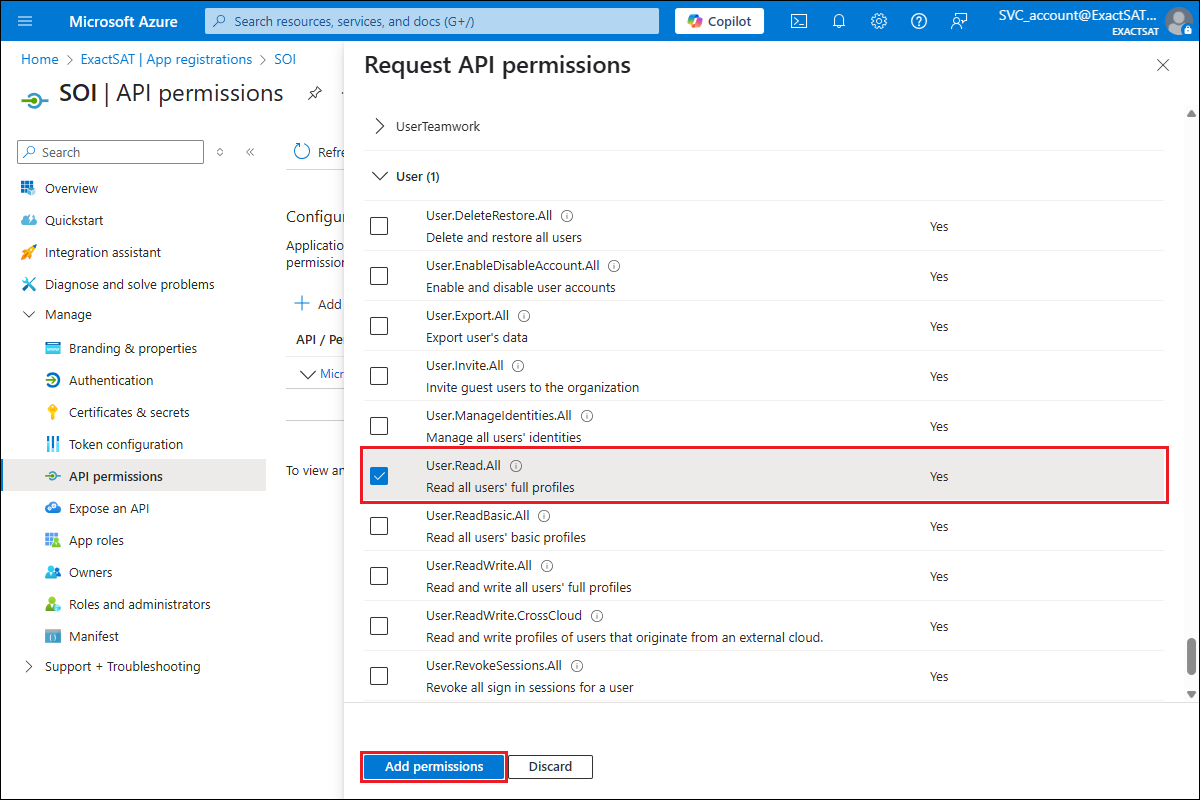Open Certificates & secrets in sidebar
The height and width of the screenshot is (800, 1200).
click(x=128, y=412)
